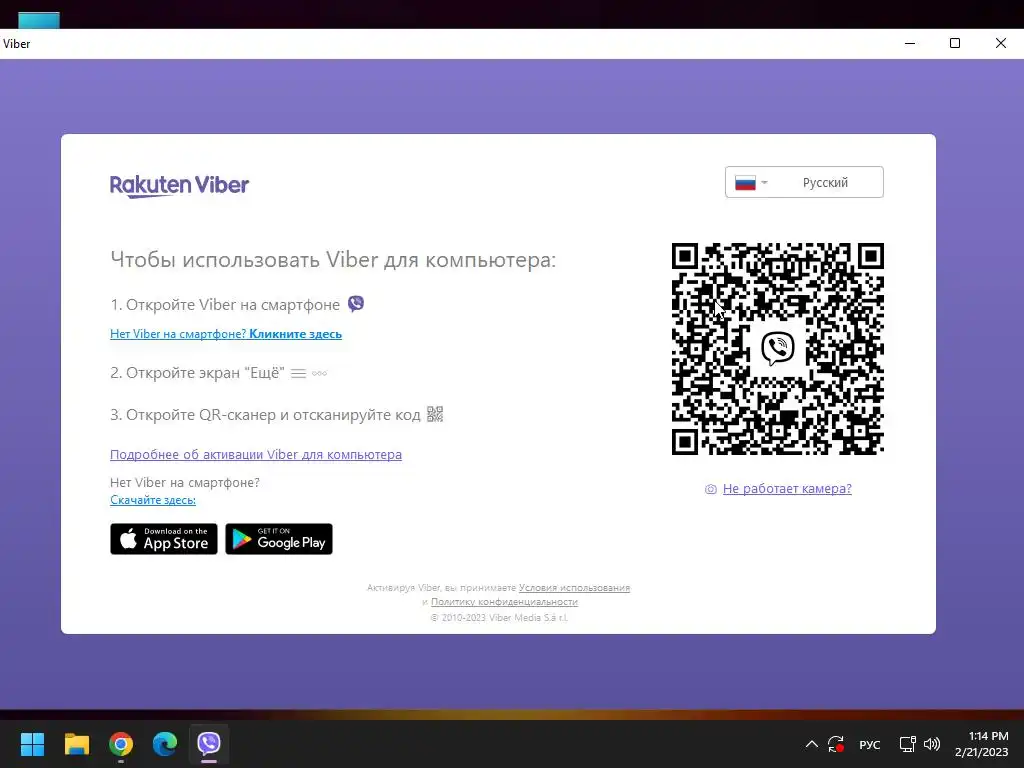Open the Русский language dropdown

(804, 182)
